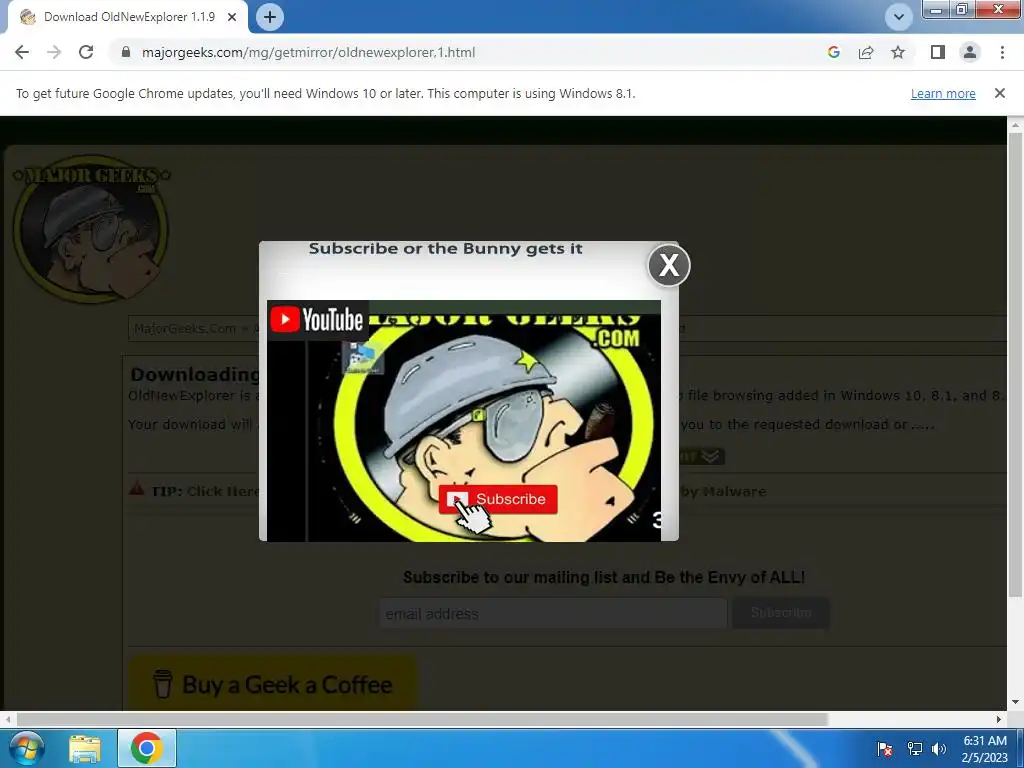This screenshot has height=768, width=1024.
Task: Click the Chrome taskbar icon
Action: [x=146, y=748]
